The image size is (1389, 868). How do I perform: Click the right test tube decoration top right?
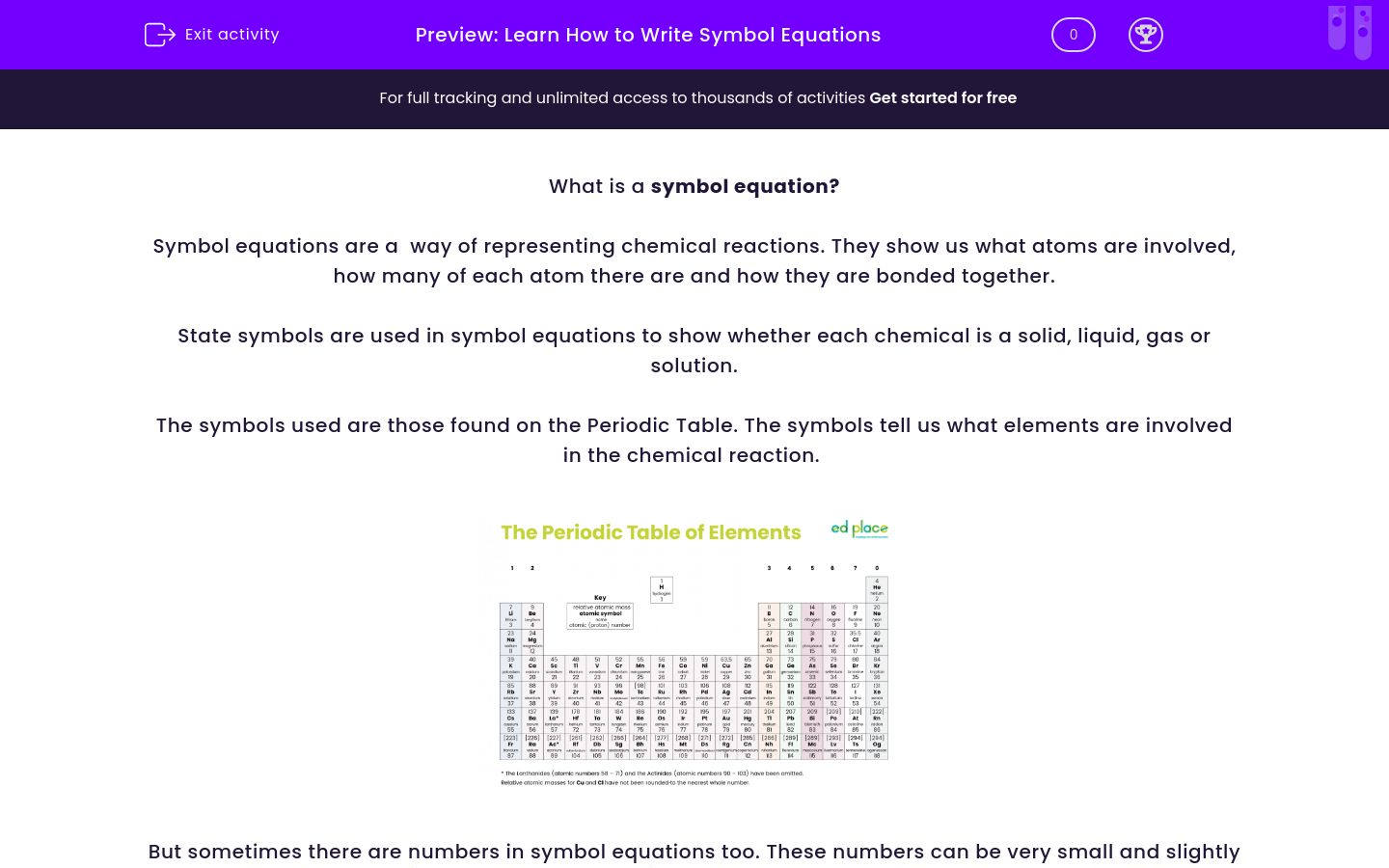[1362, 31]
